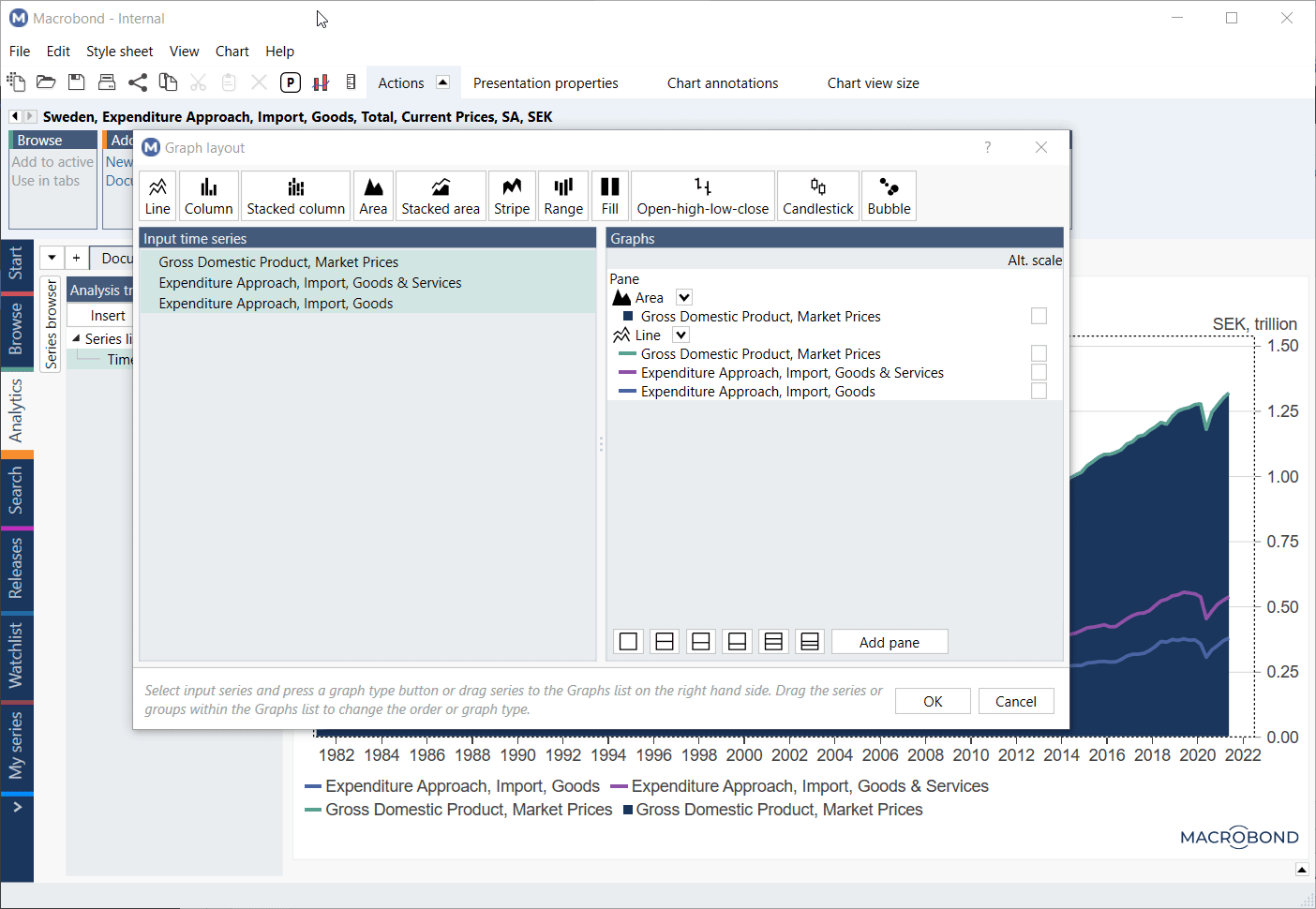Viewport: 1316px width, 909px height.
Task: Click the dark blue Area series swatch
Action: coord(629,317)
